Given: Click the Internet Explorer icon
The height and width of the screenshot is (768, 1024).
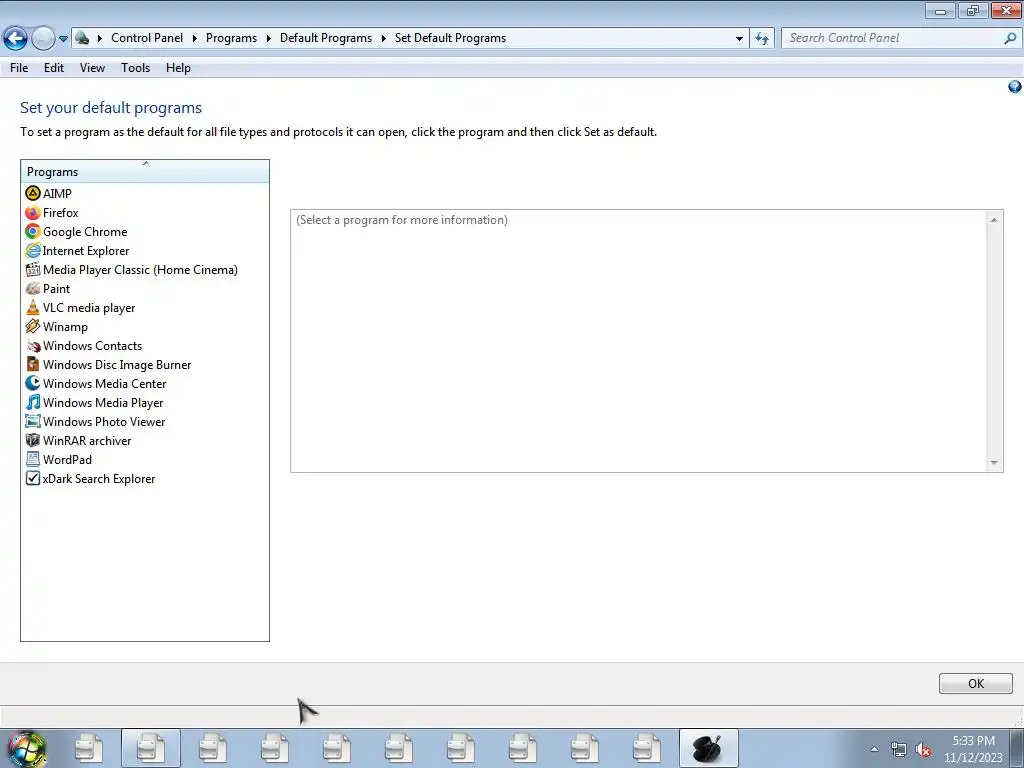Looking at the screenshot, I should tap(33, 250).
